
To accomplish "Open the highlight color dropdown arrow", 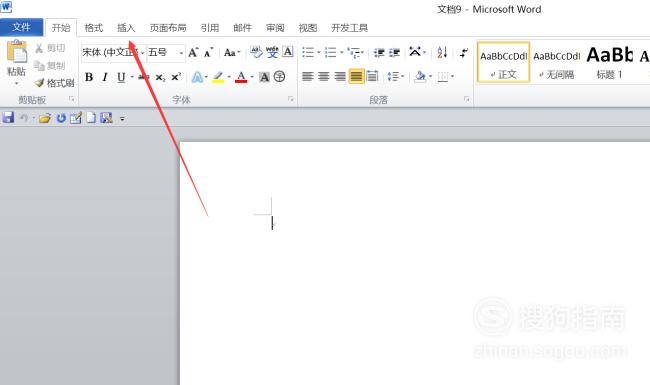I will coord(229,77).
